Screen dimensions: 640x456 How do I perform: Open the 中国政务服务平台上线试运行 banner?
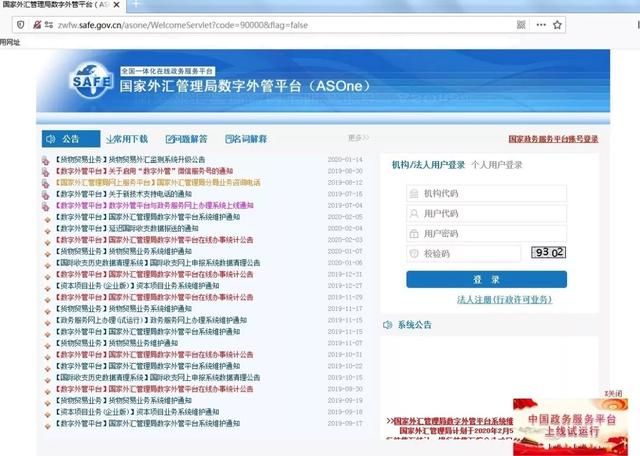pos(571,427)
